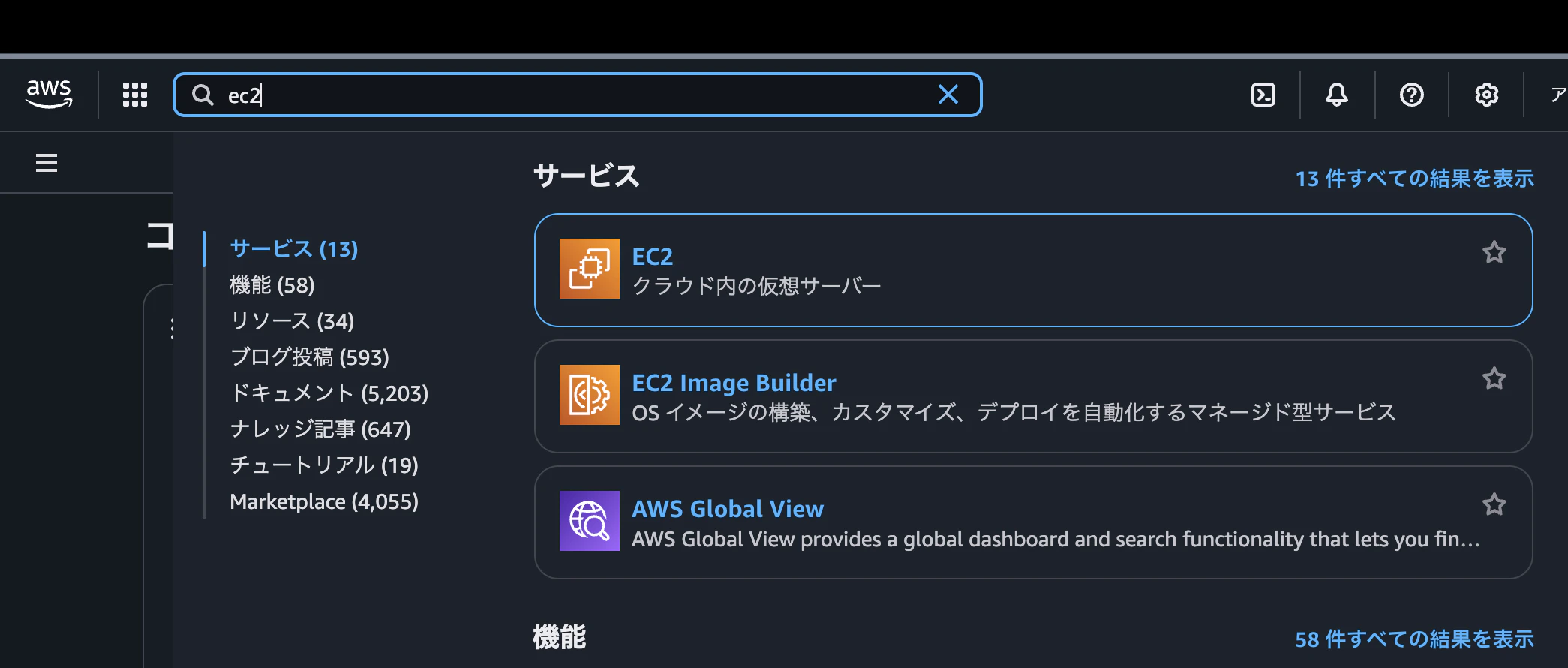Click the サービス section heading
Image resolution: width=1568 pixels, height=668 pixels.
point(586,176)
